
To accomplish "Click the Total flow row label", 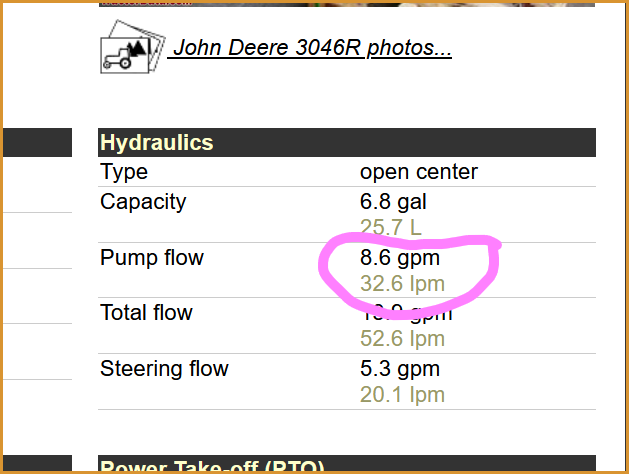I will [146, 312].
